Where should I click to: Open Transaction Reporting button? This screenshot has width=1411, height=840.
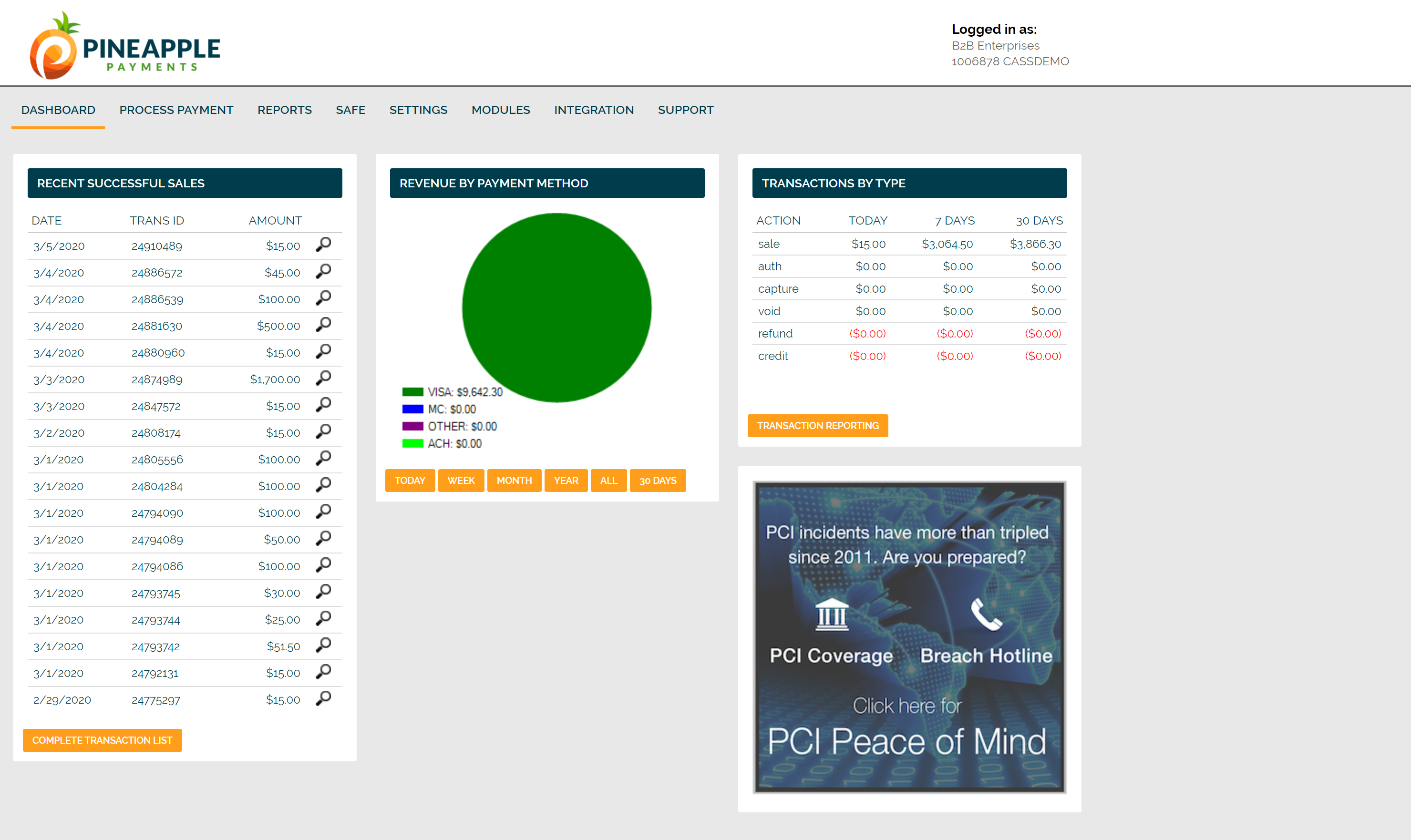[817, 426]
